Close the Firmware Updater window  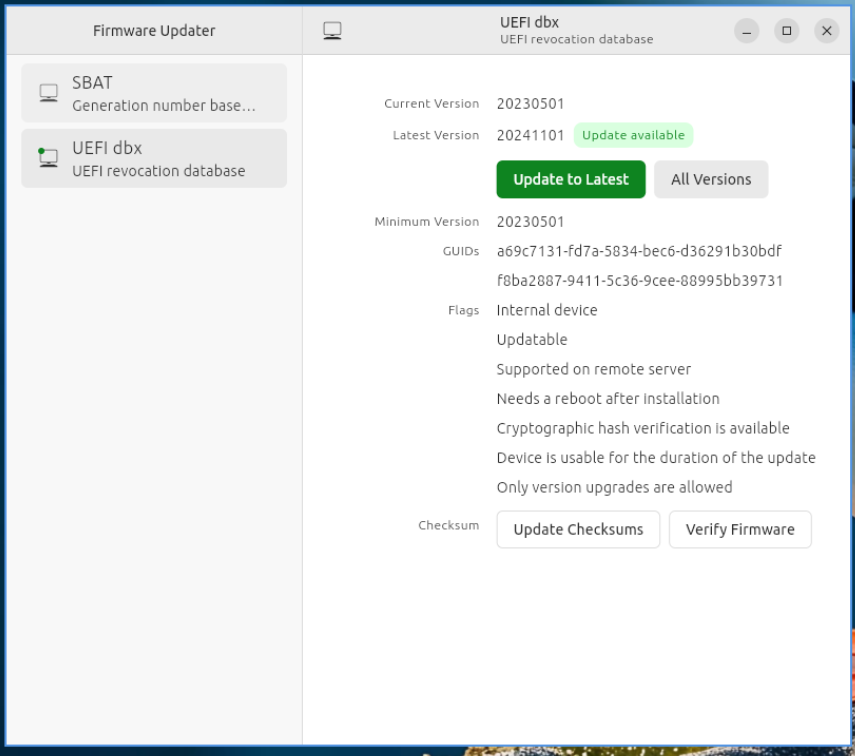[x=826, y=31]
